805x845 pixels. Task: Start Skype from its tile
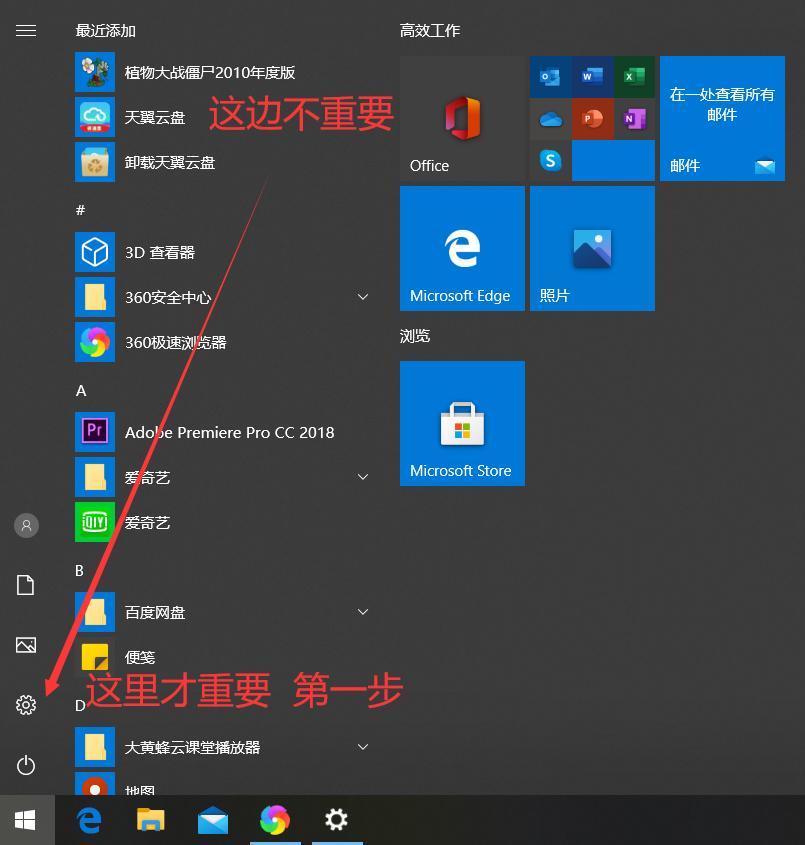click(550, 160)
